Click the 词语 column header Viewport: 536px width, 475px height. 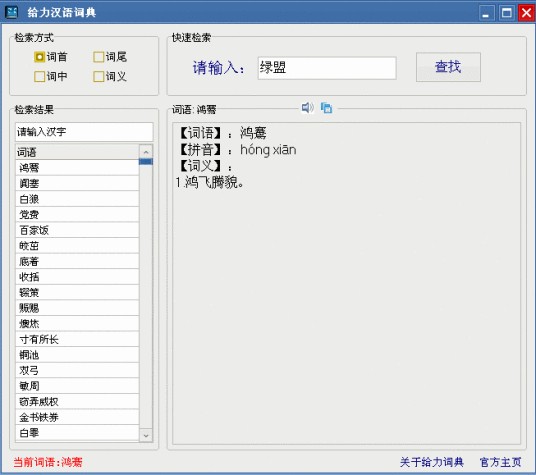(x=77, y=152)
